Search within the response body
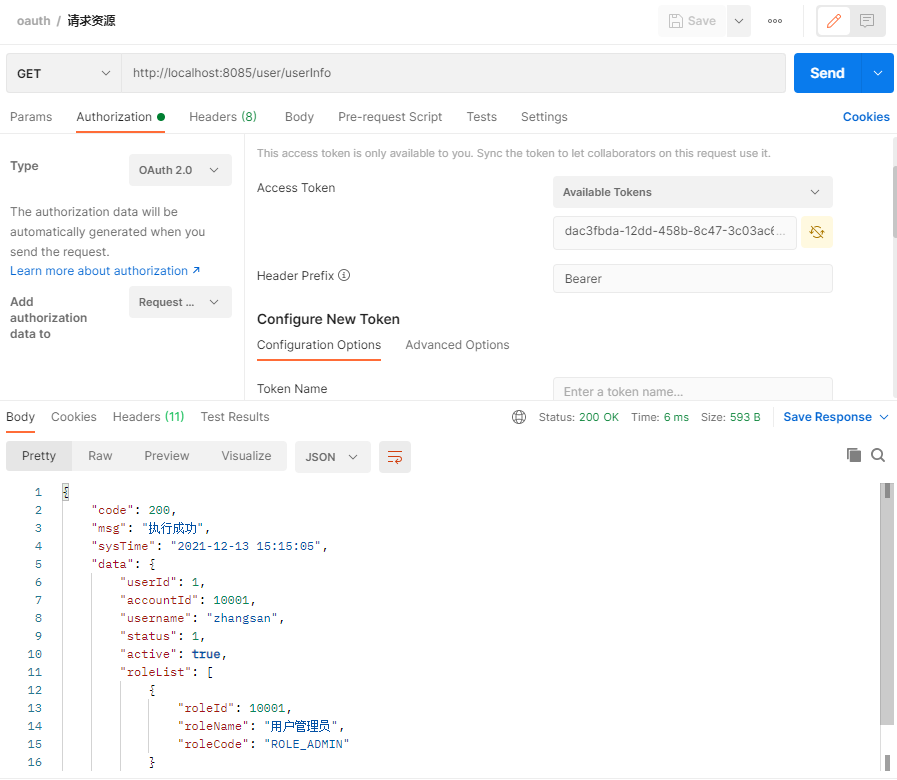 [878, 455]
